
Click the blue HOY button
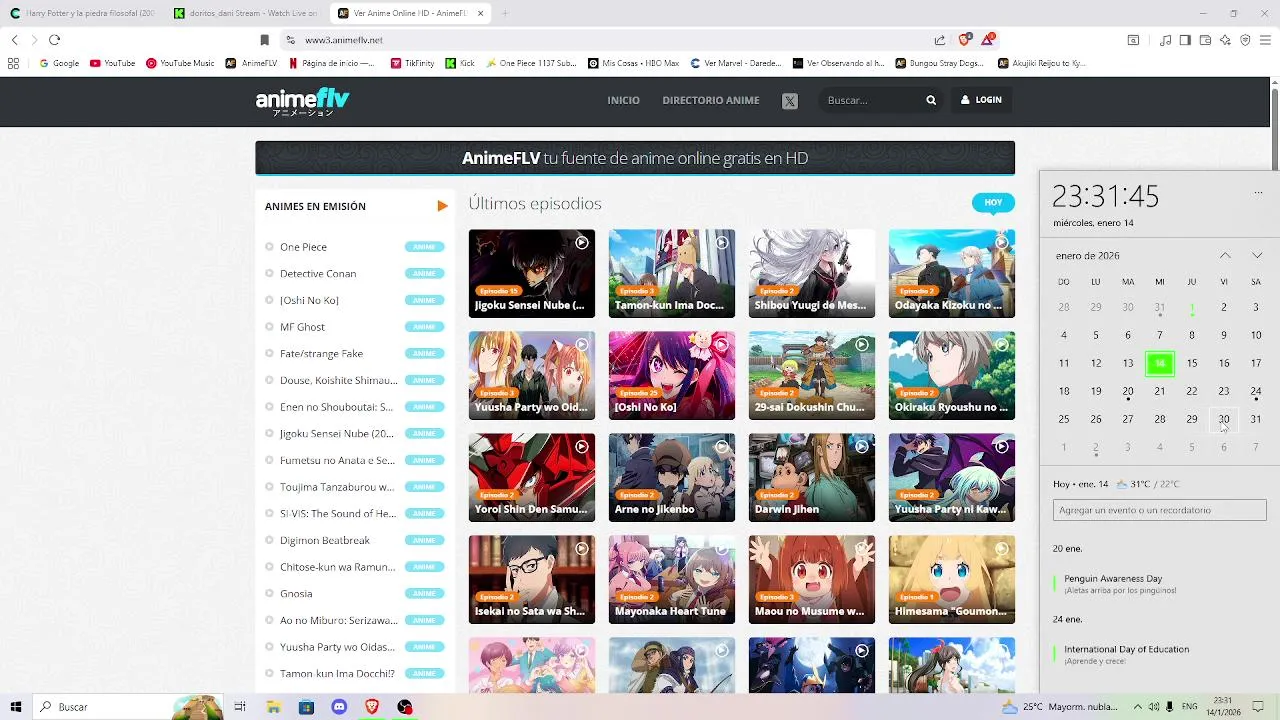point(993,202)
